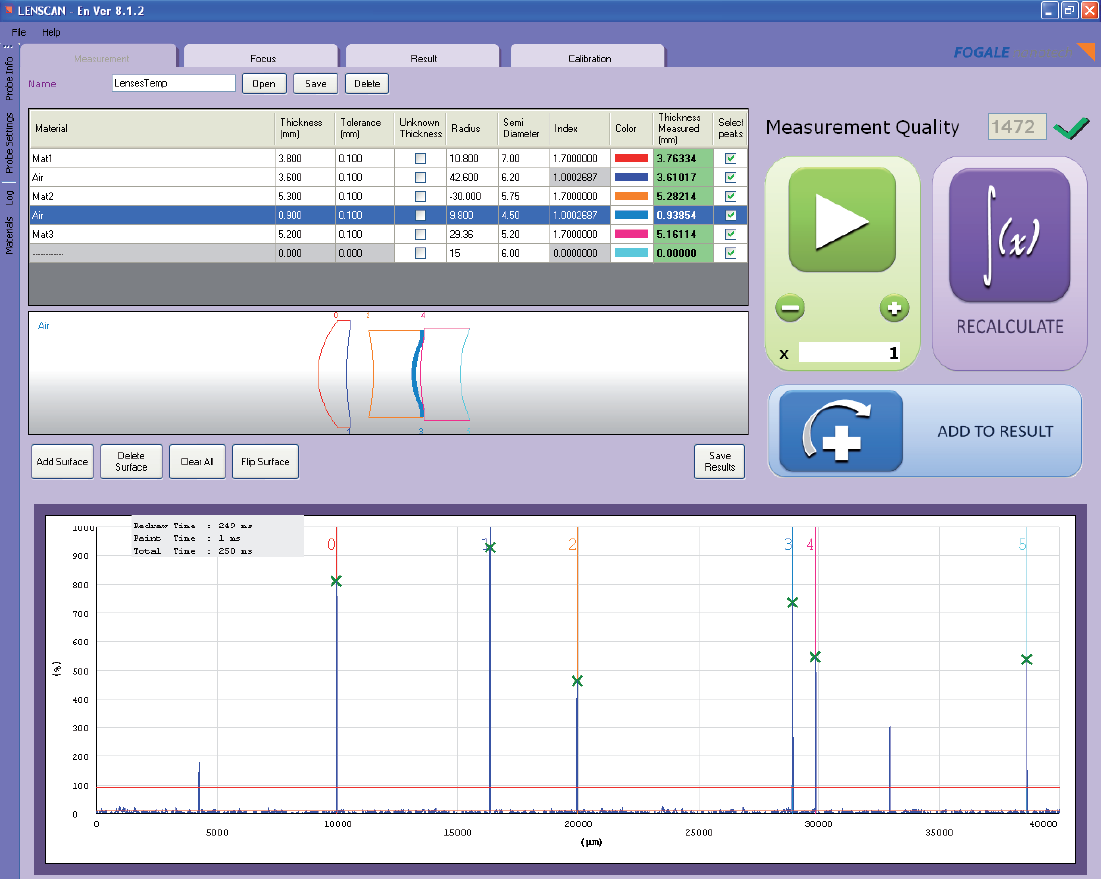This screenshot has height=879, width=1101.
Task: Decrease the multiplier with the minus icon
Action: [789, 308]
